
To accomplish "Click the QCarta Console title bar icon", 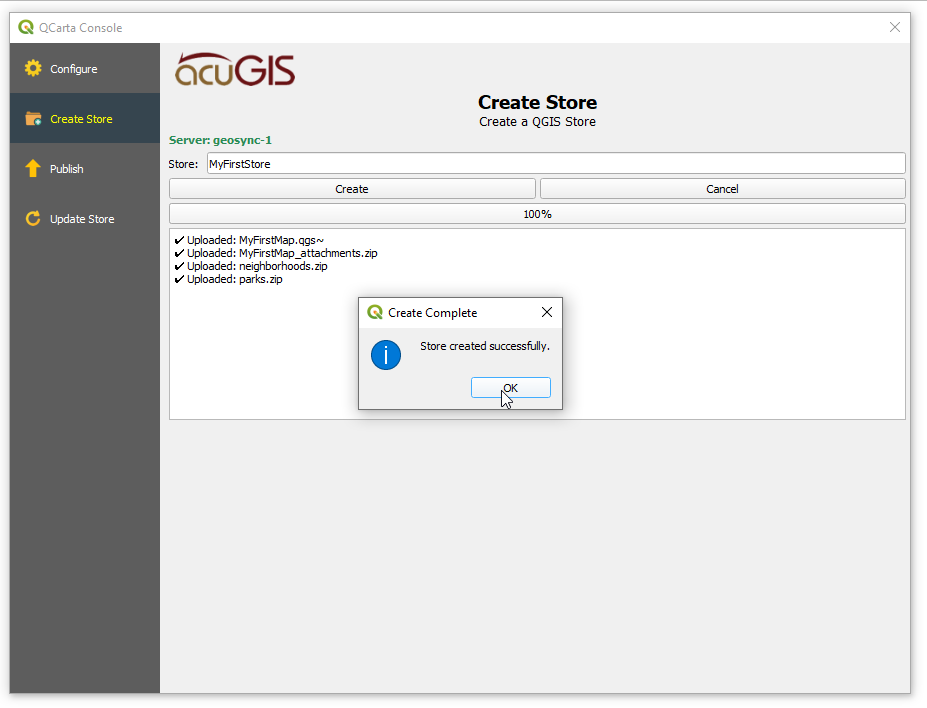I will [x=26, y=27].
